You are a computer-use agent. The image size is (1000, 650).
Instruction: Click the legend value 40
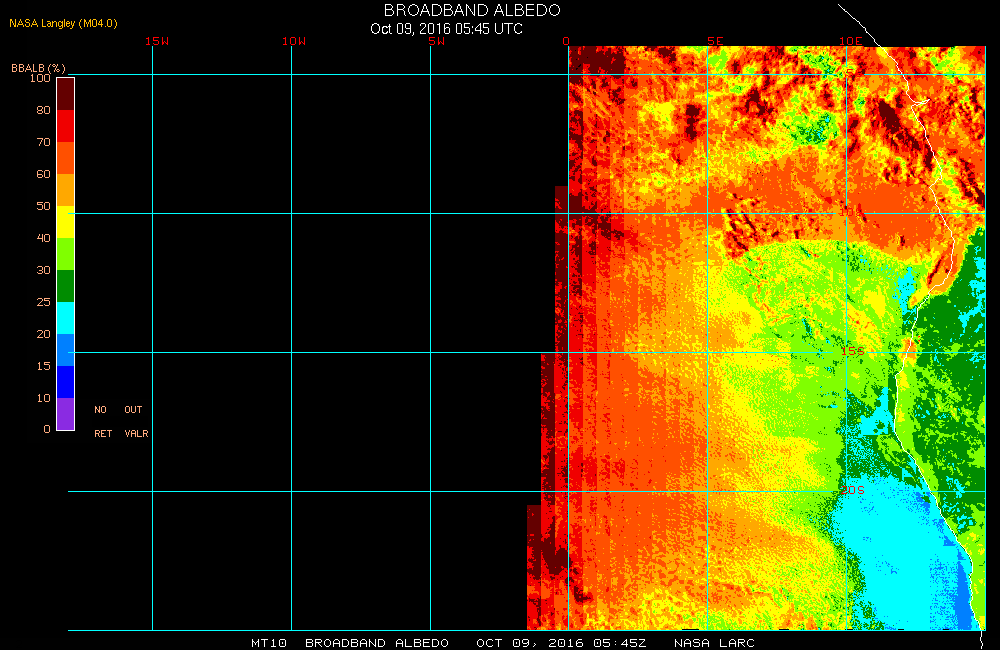(43, 237)
